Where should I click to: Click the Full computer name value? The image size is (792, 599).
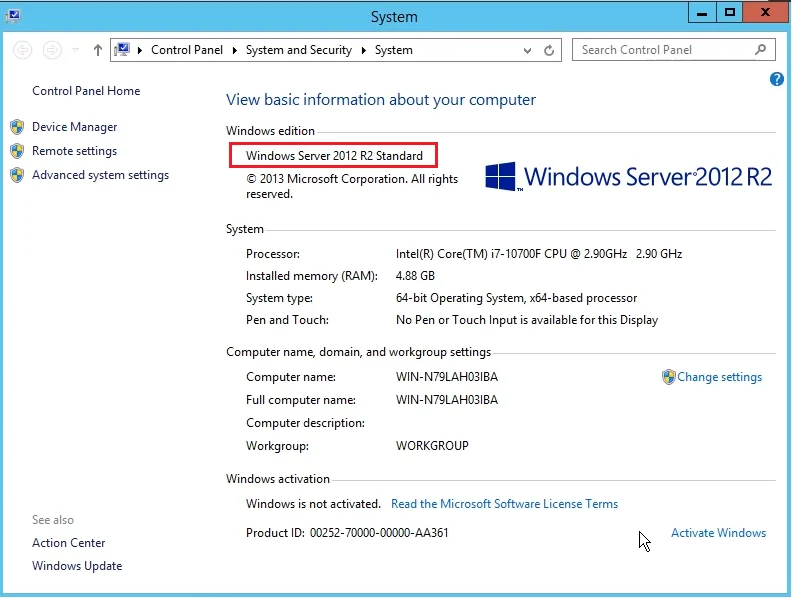(x=447, y=400)
